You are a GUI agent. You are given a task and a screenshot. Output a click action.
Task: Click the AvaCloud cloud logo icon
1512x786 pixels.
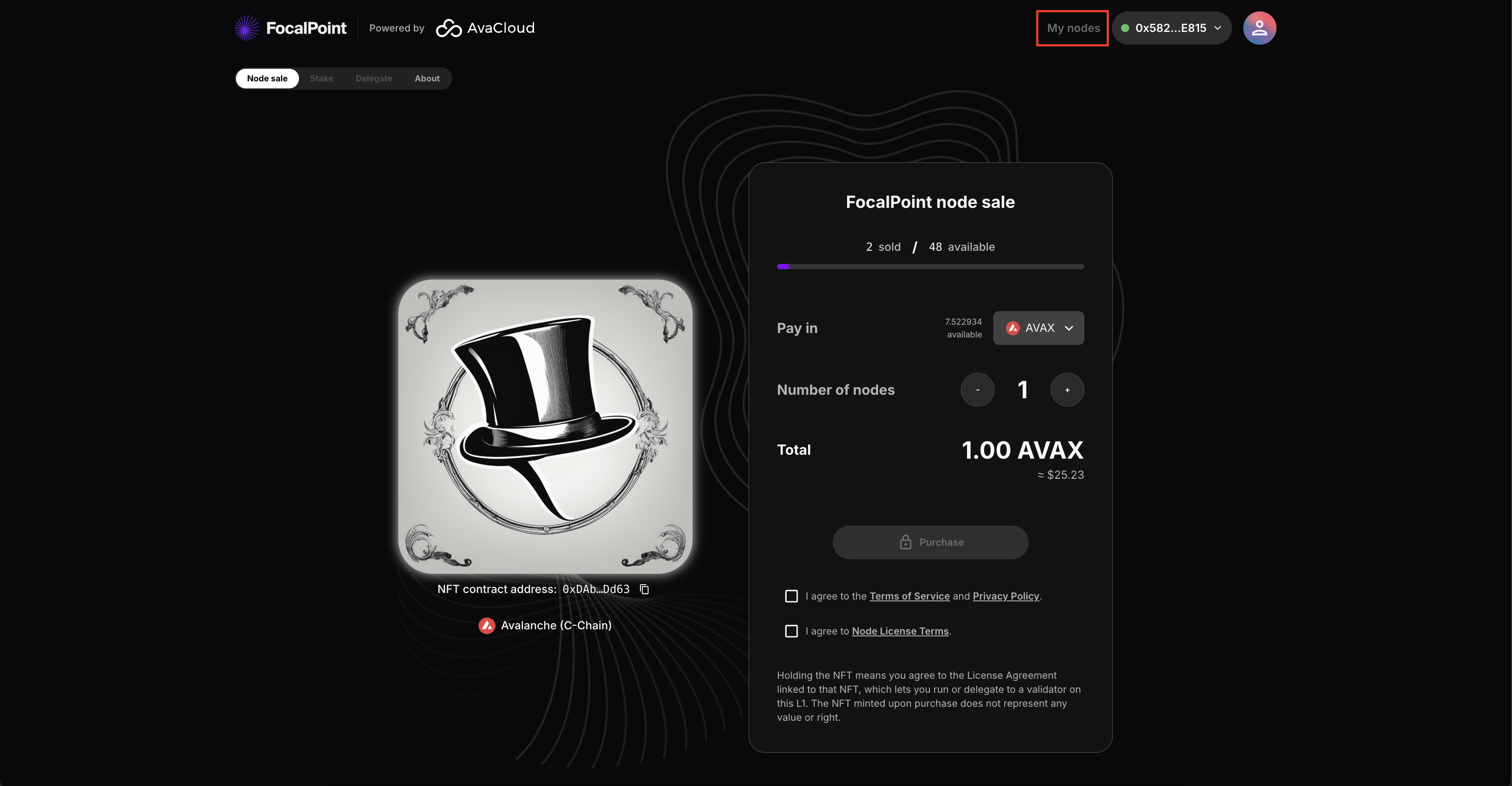[449, 28]
